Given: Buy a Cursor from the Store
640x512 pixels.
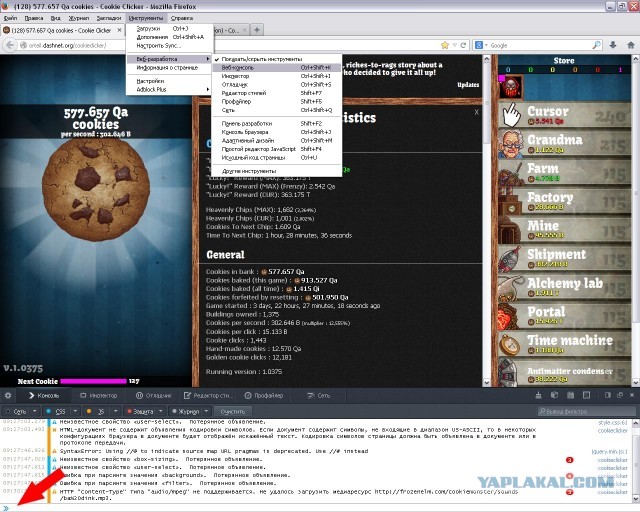Looking at the screenshot, I should [x=564, y=115].
